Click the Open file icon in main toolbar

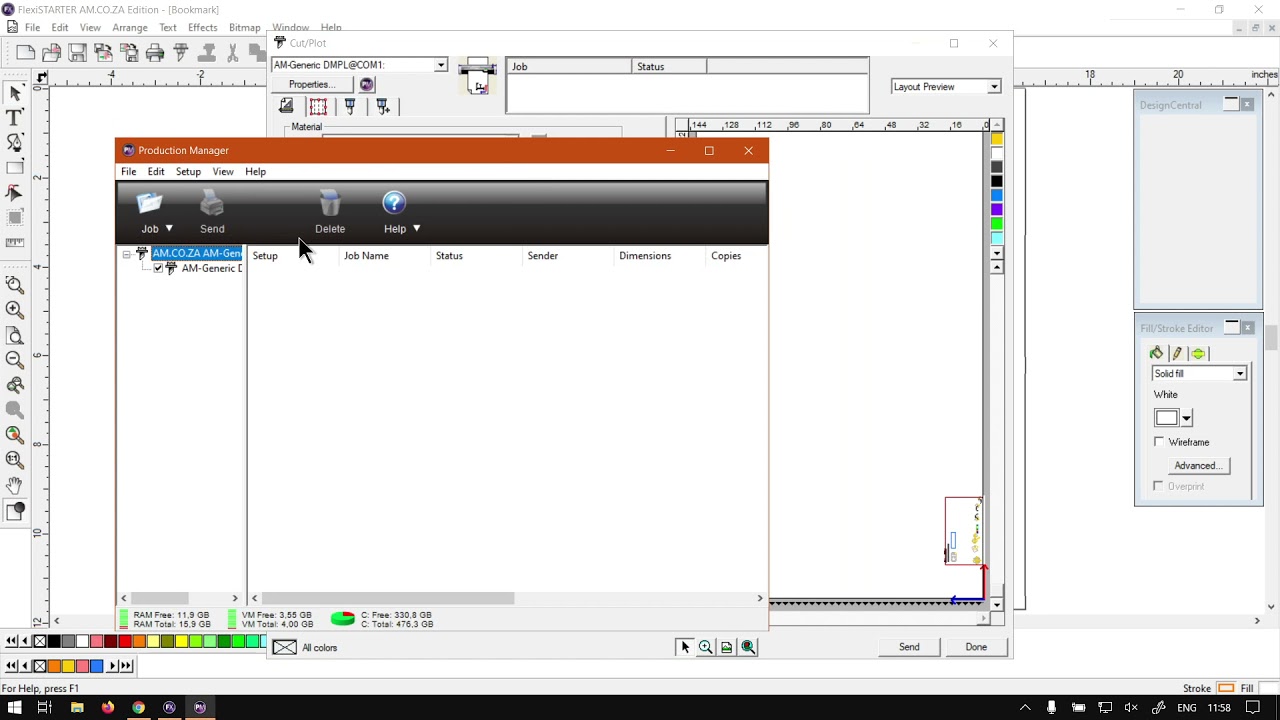point(52,52)
